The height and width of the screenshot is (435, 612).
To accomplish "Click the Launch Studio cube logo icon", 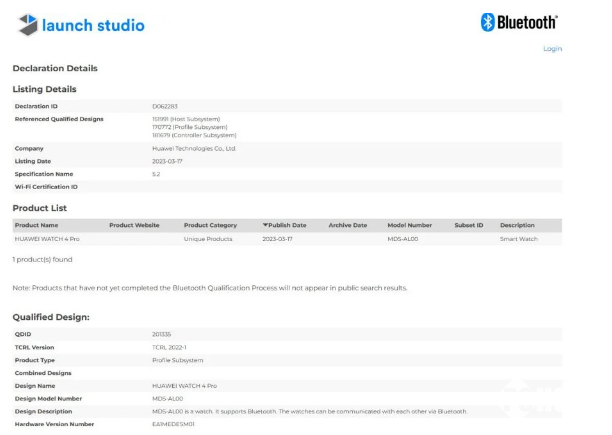I will 32,24.
